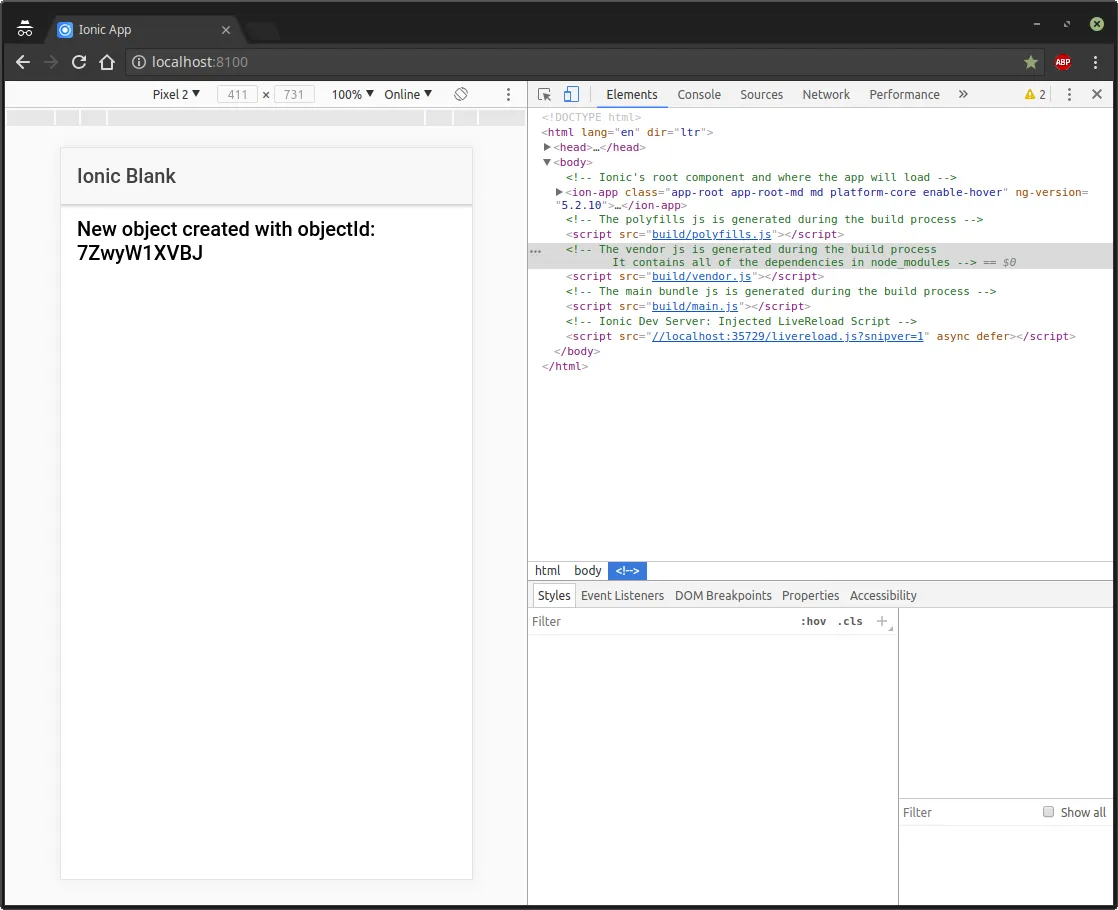Open the livereload.js script link
The width and height of the screenshot is (1118, 910).
coord(787,336)
